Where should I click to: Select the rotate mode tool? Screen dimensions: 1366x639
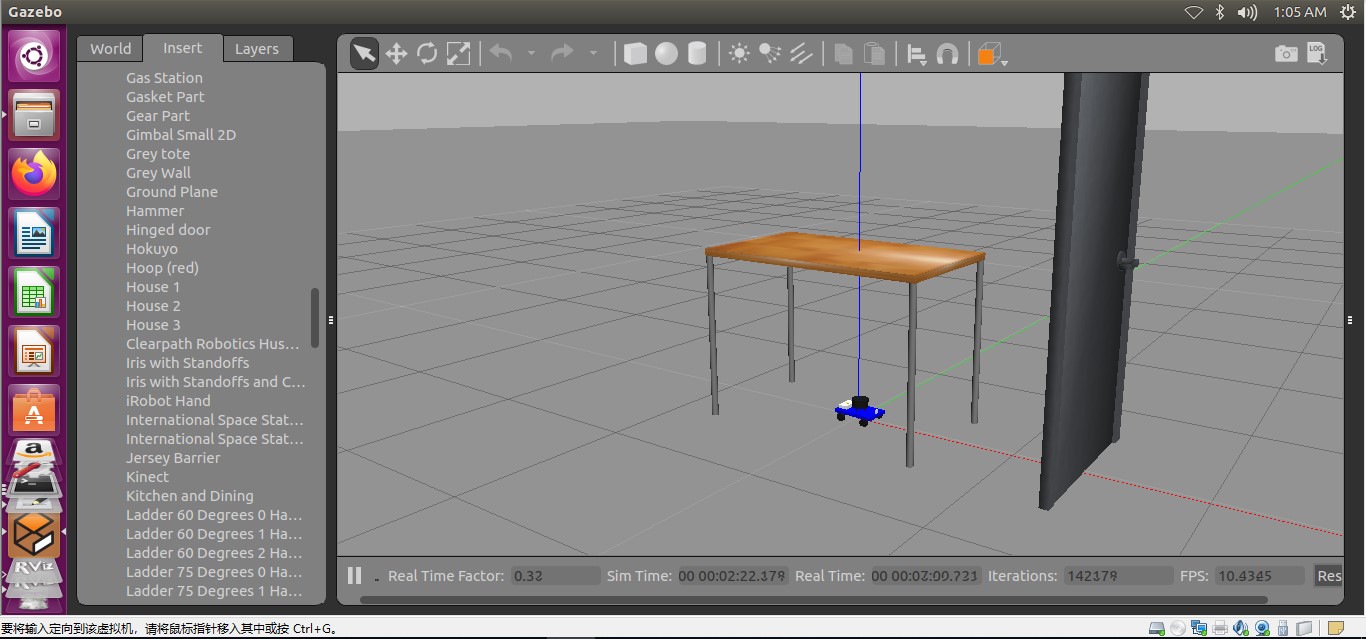pos(427,54)
